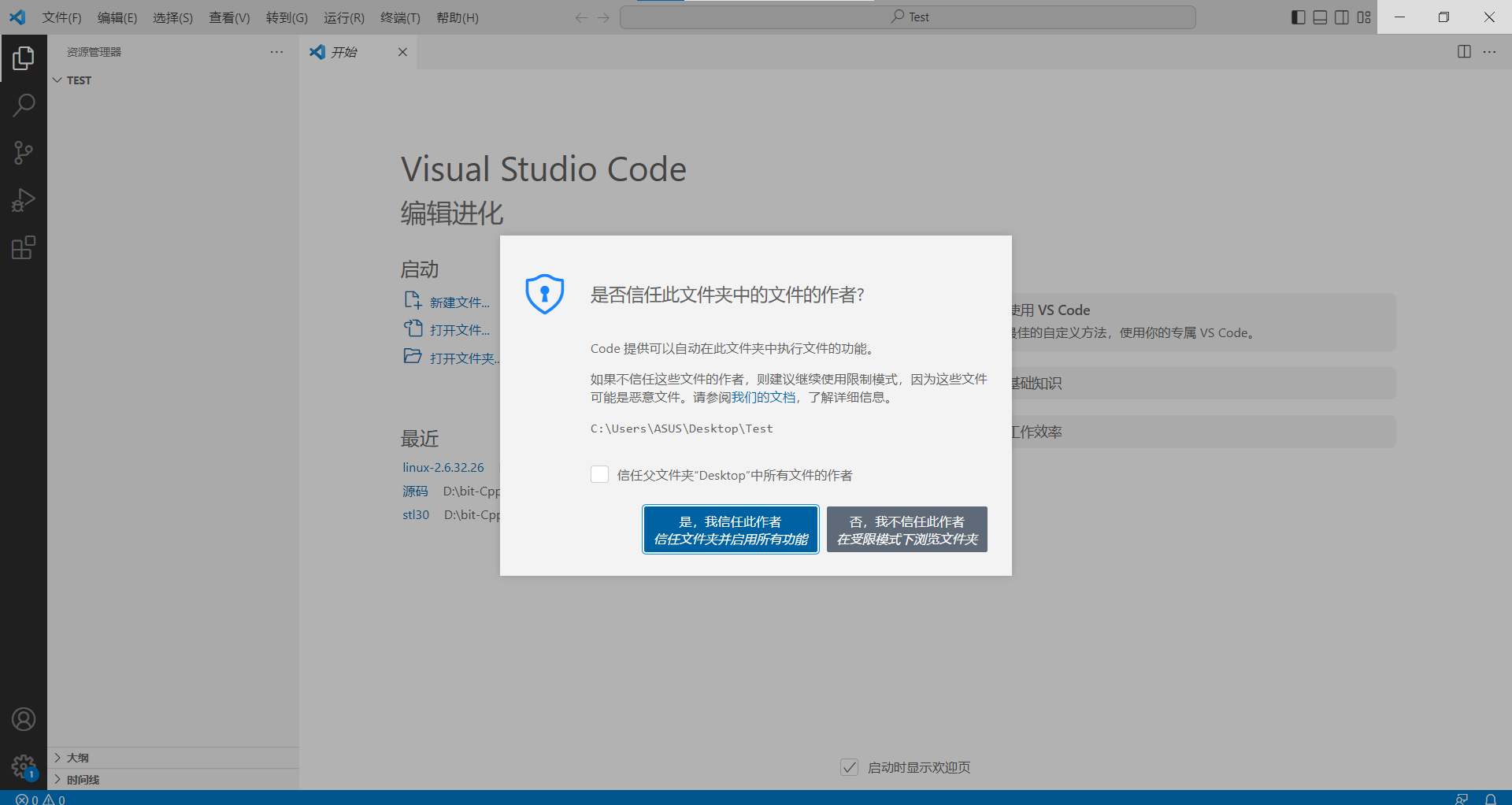Open the Accounts menu icon
The image size is (1512, 805).
click(24, 719)
